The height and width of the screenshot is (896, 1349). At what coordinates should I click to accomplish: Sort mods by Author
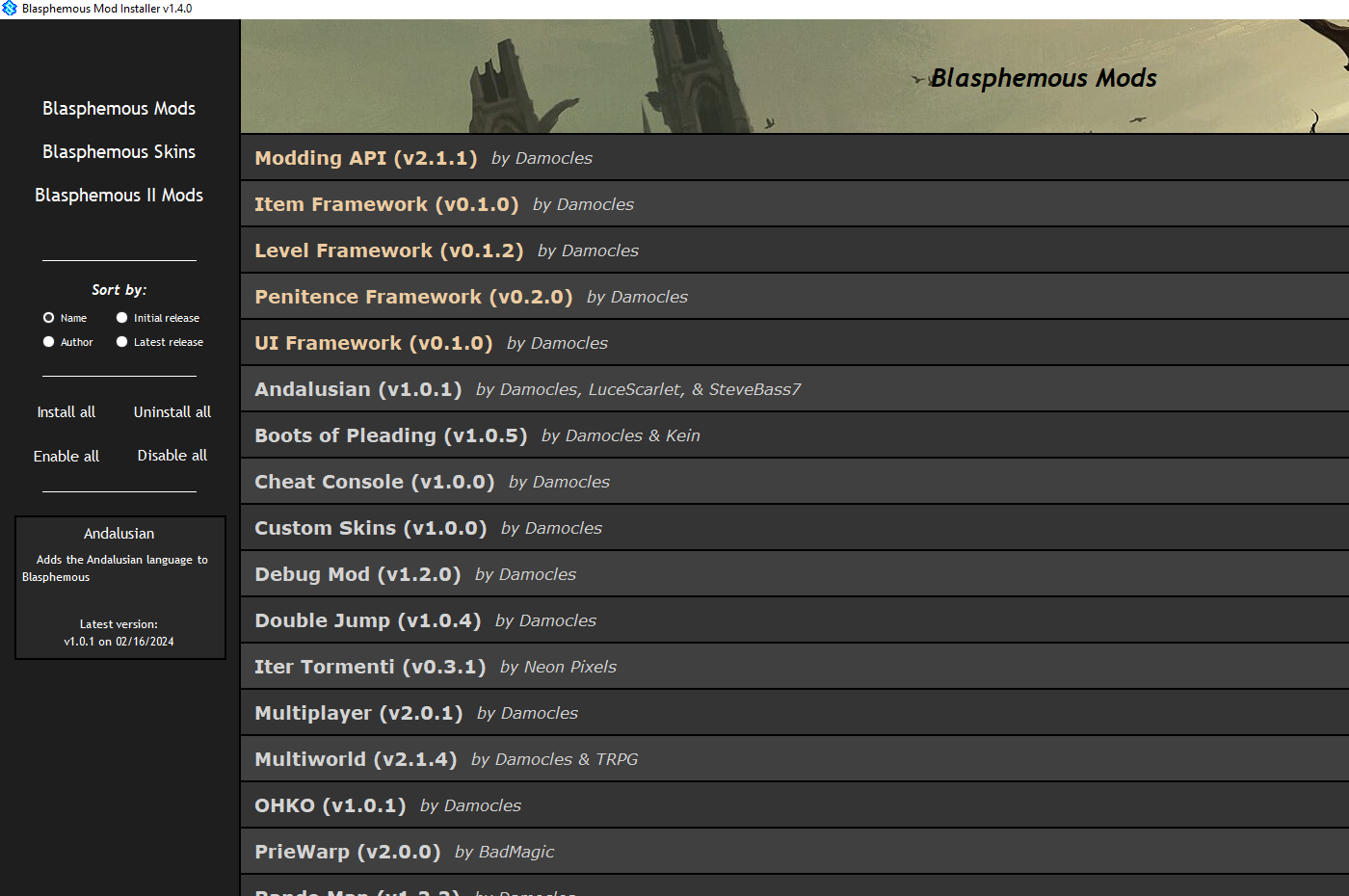tap(49, 342)
